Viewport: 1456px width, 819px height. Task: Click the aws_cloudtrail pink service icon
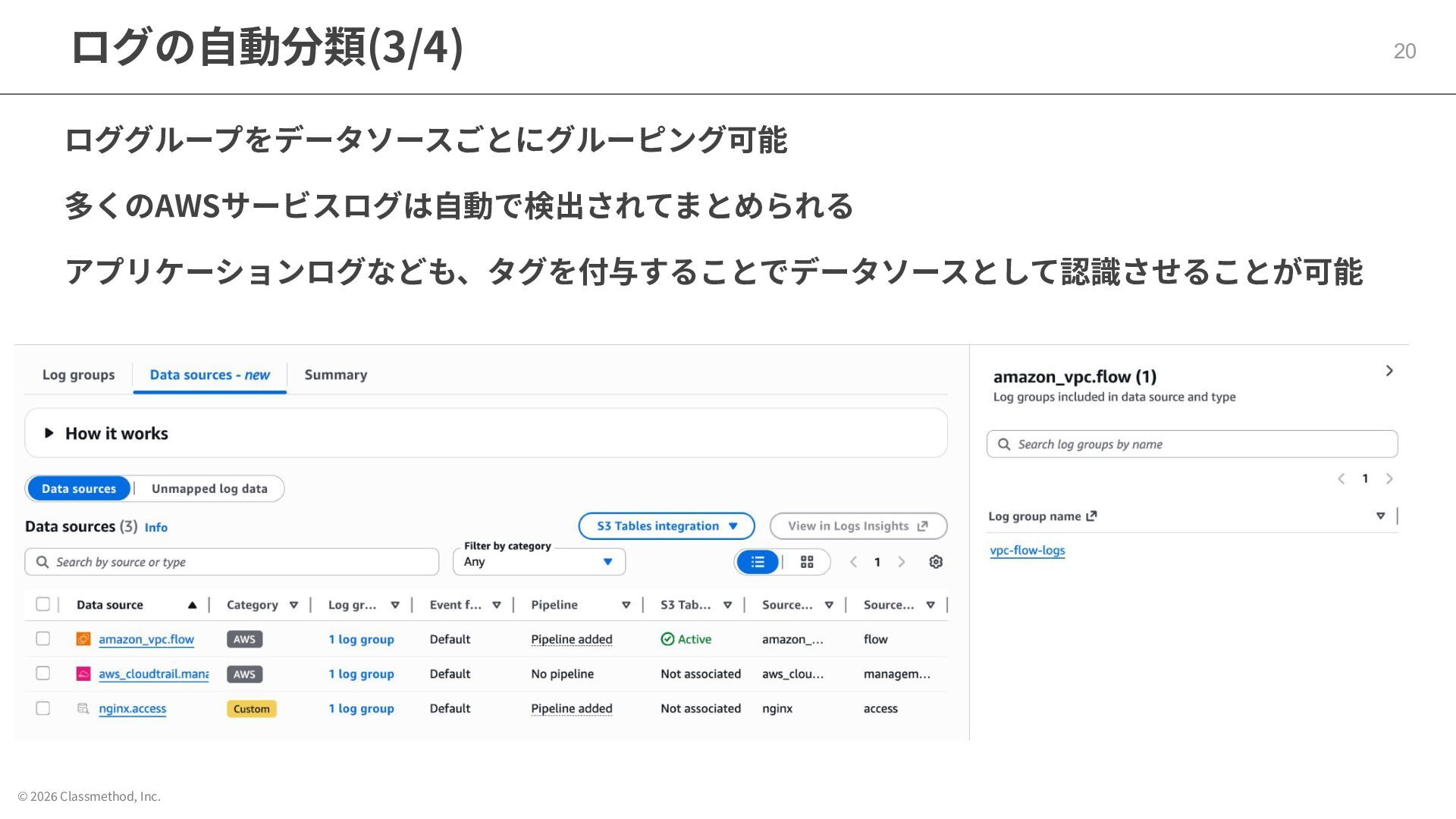pyautogui.click(x=83, y=674)
